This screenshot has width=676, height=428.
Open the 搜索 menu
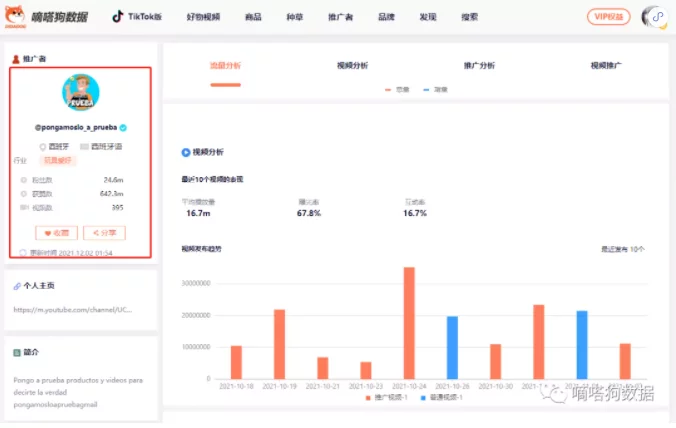pos(469,17)
